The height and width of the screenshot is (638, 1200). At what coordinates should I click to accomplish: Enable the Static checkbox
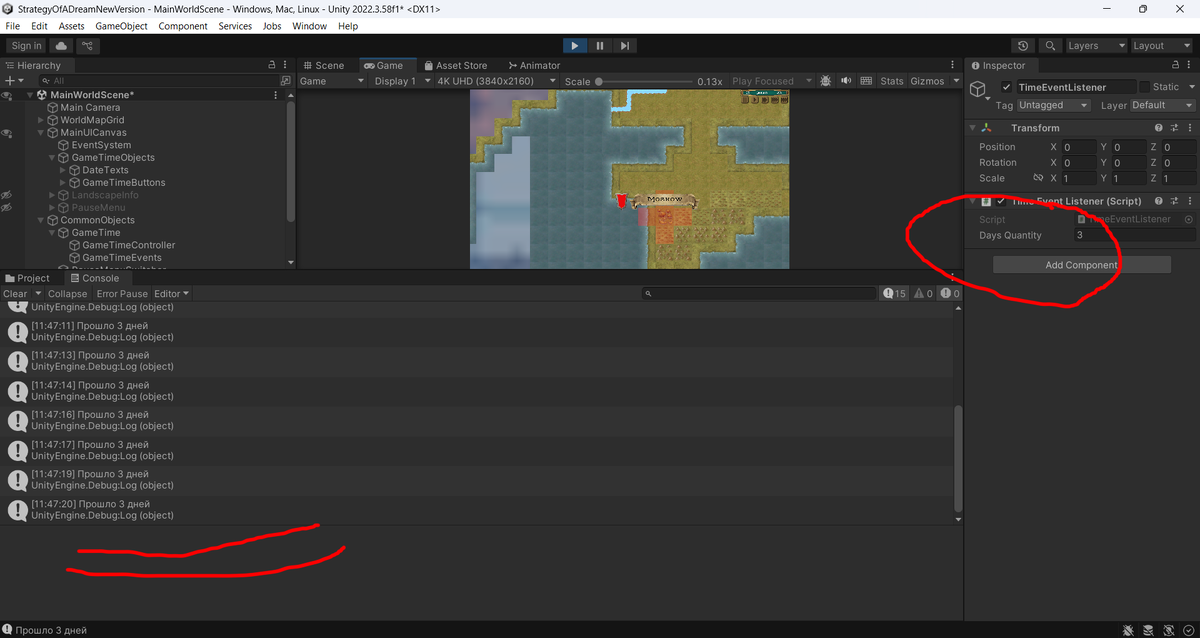coord(1145,87)
